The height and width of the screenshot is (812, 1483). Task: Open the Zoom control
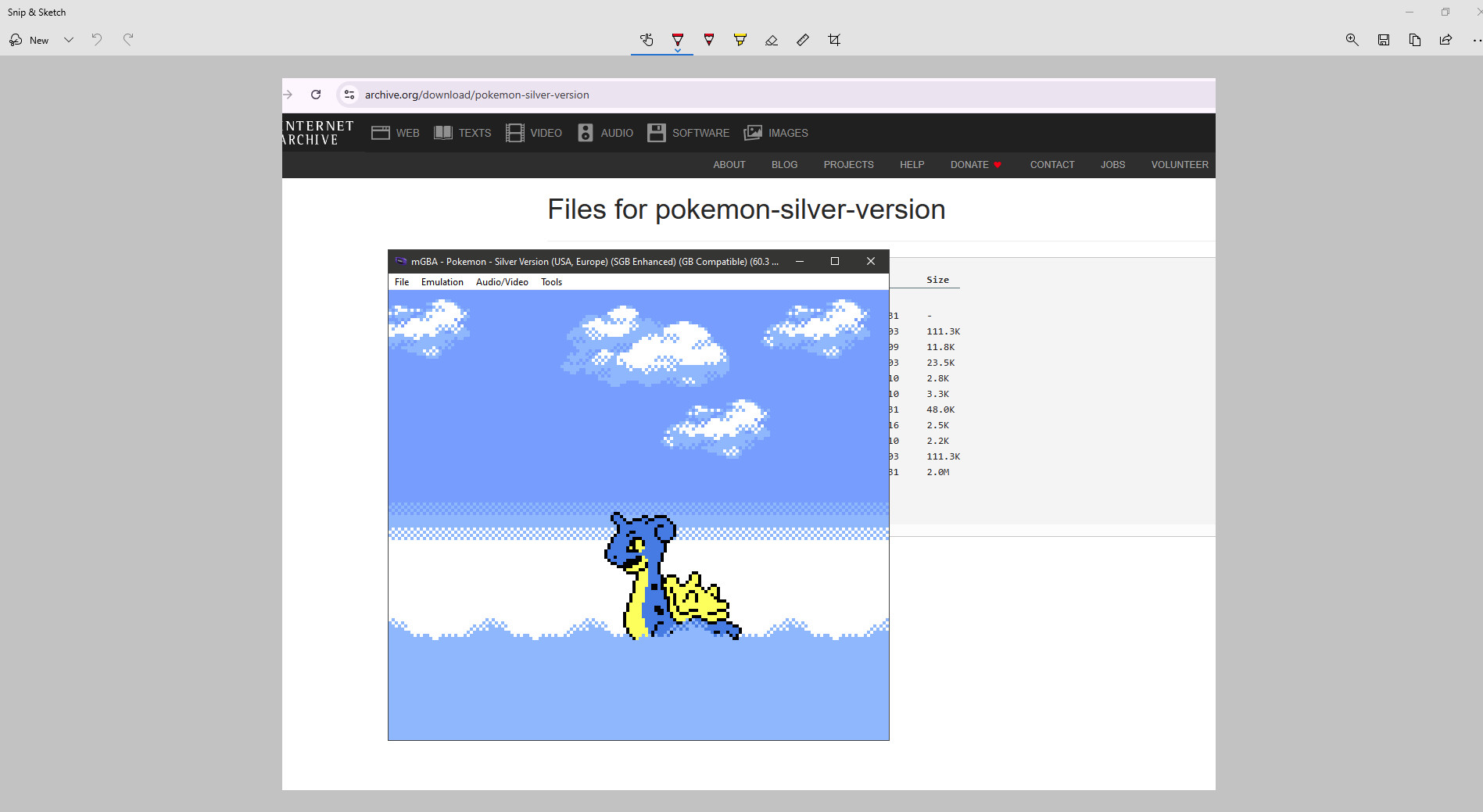1352,40
